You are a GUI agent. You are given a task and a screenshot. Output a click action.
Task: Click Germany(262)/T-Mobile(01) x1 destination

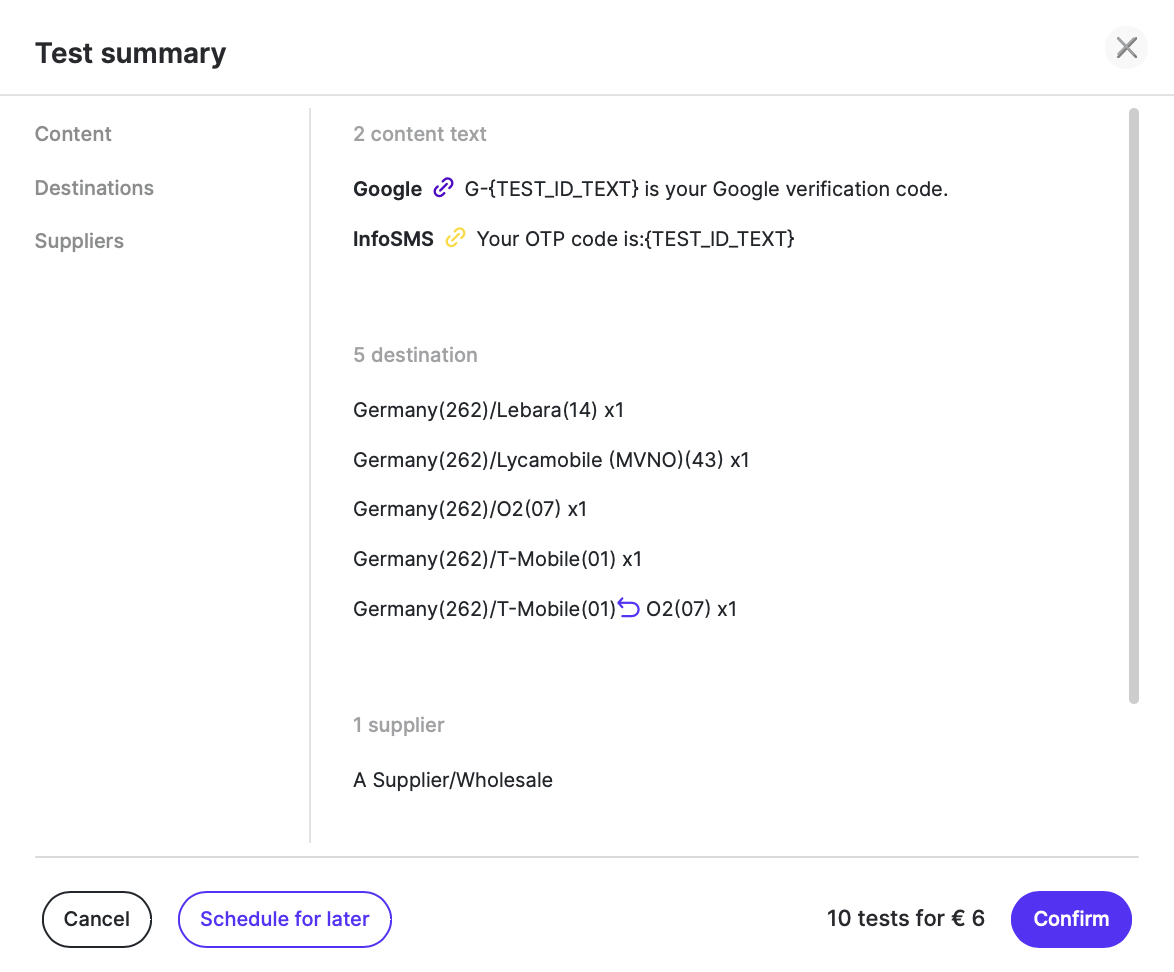coord(497,559)
